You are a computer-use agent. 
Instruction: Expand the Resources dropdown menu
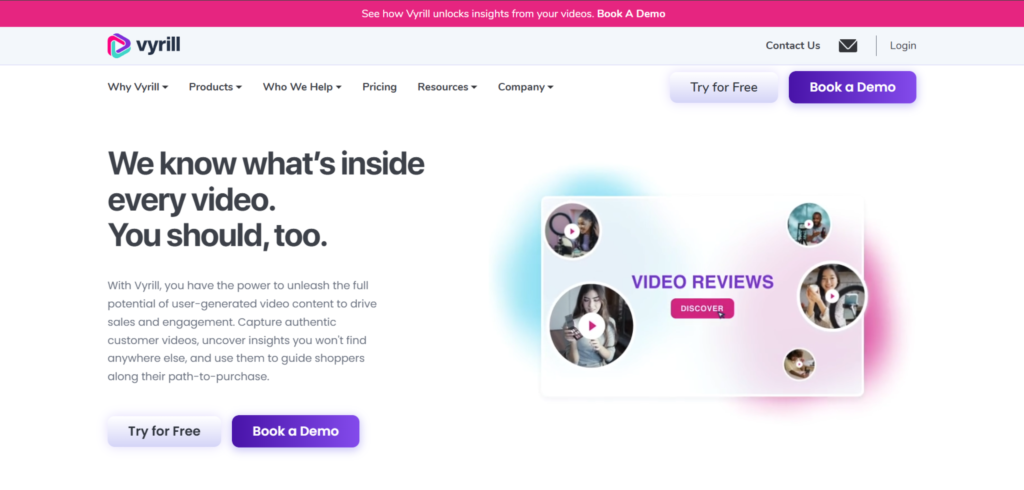click(x=447, y=87)
